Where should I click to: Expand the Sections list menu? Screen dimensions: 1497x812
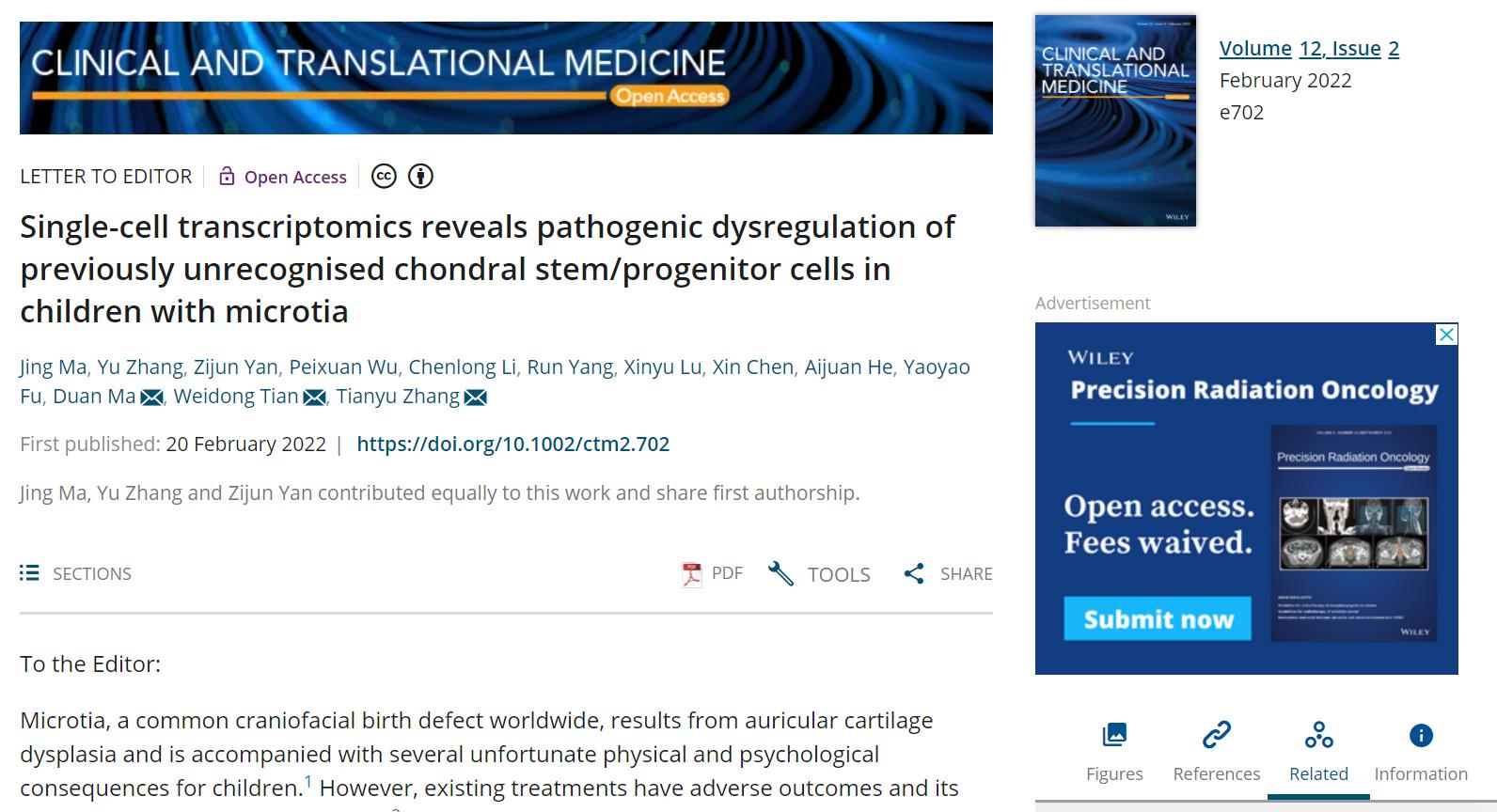point(75,573)
